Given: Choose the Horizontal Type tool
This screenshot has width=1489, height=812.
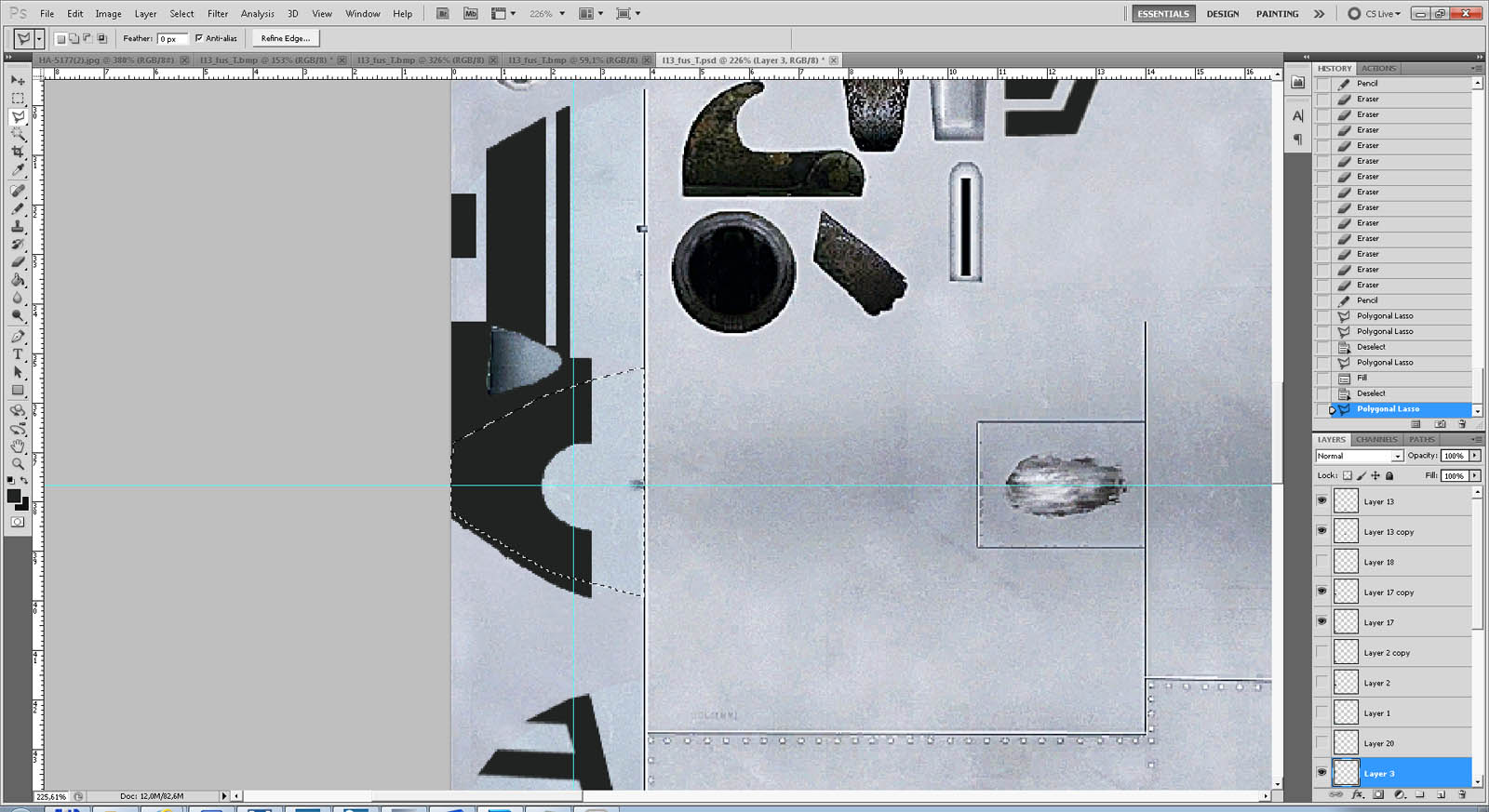Looking at the screenshot, I should [x=18, y=354].
